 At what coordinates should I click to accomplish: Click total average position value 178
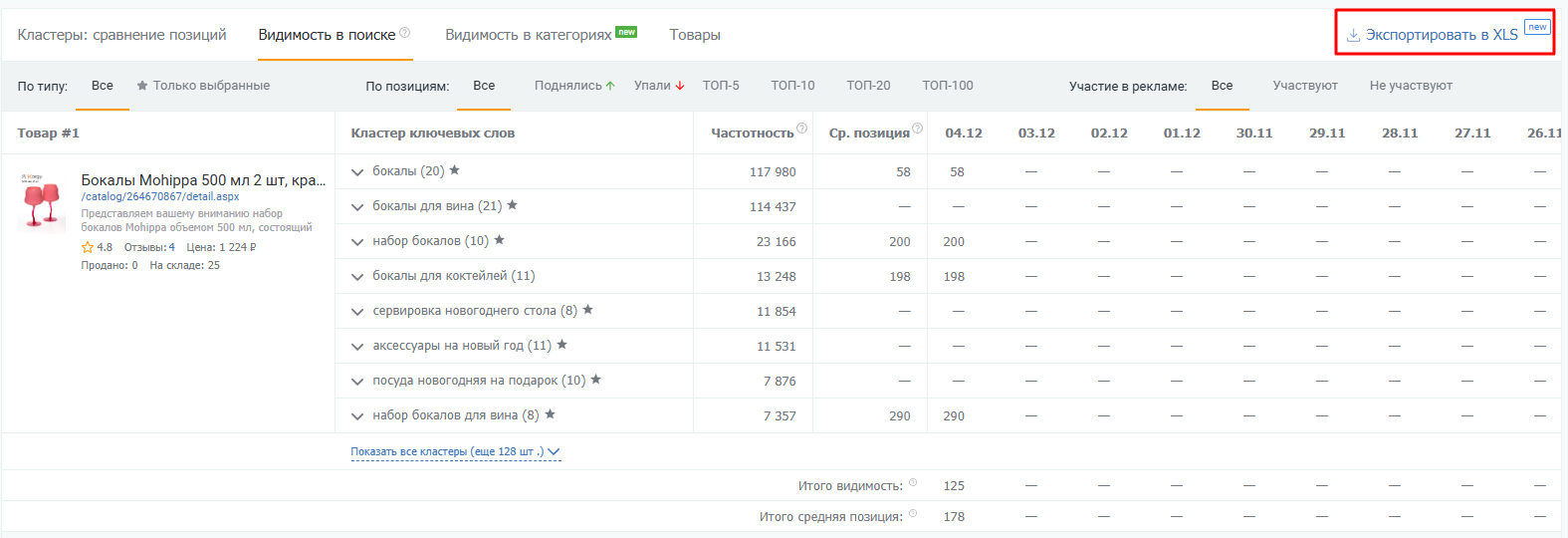click(954, 517)
